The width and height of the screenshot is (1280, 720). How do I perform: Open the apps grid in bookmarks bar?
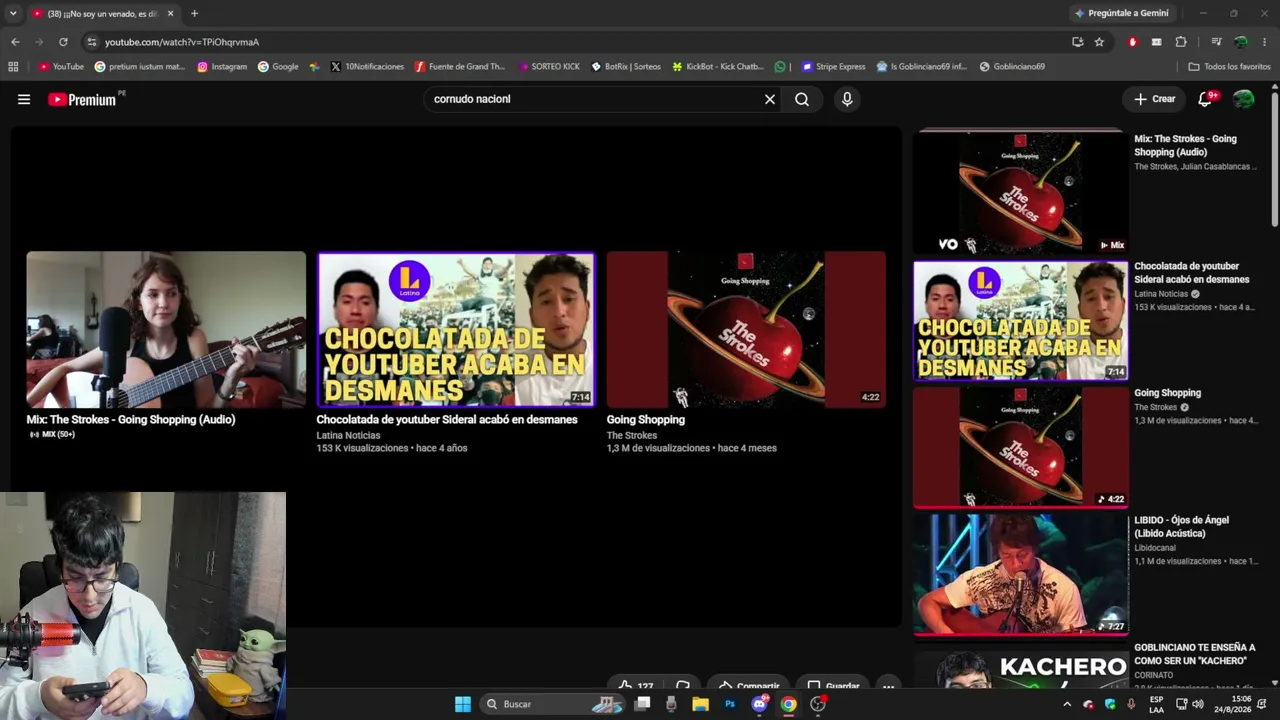click(x=13, y=67)
